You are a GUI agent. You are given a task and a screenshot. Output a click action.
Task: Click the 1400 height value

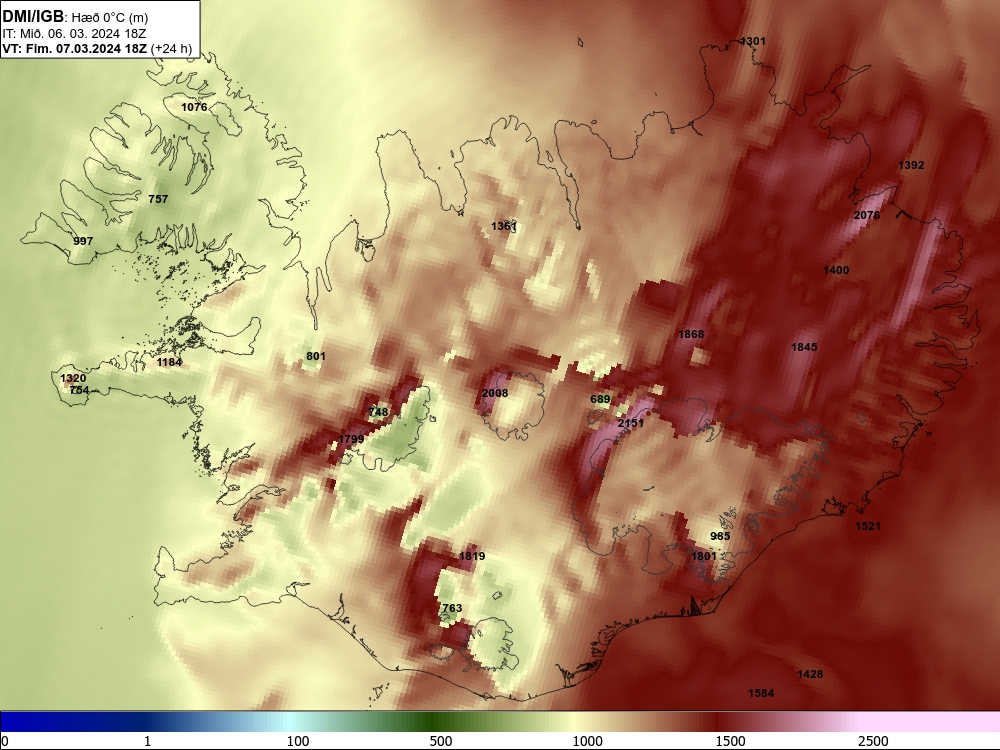[x=836, y=270]
